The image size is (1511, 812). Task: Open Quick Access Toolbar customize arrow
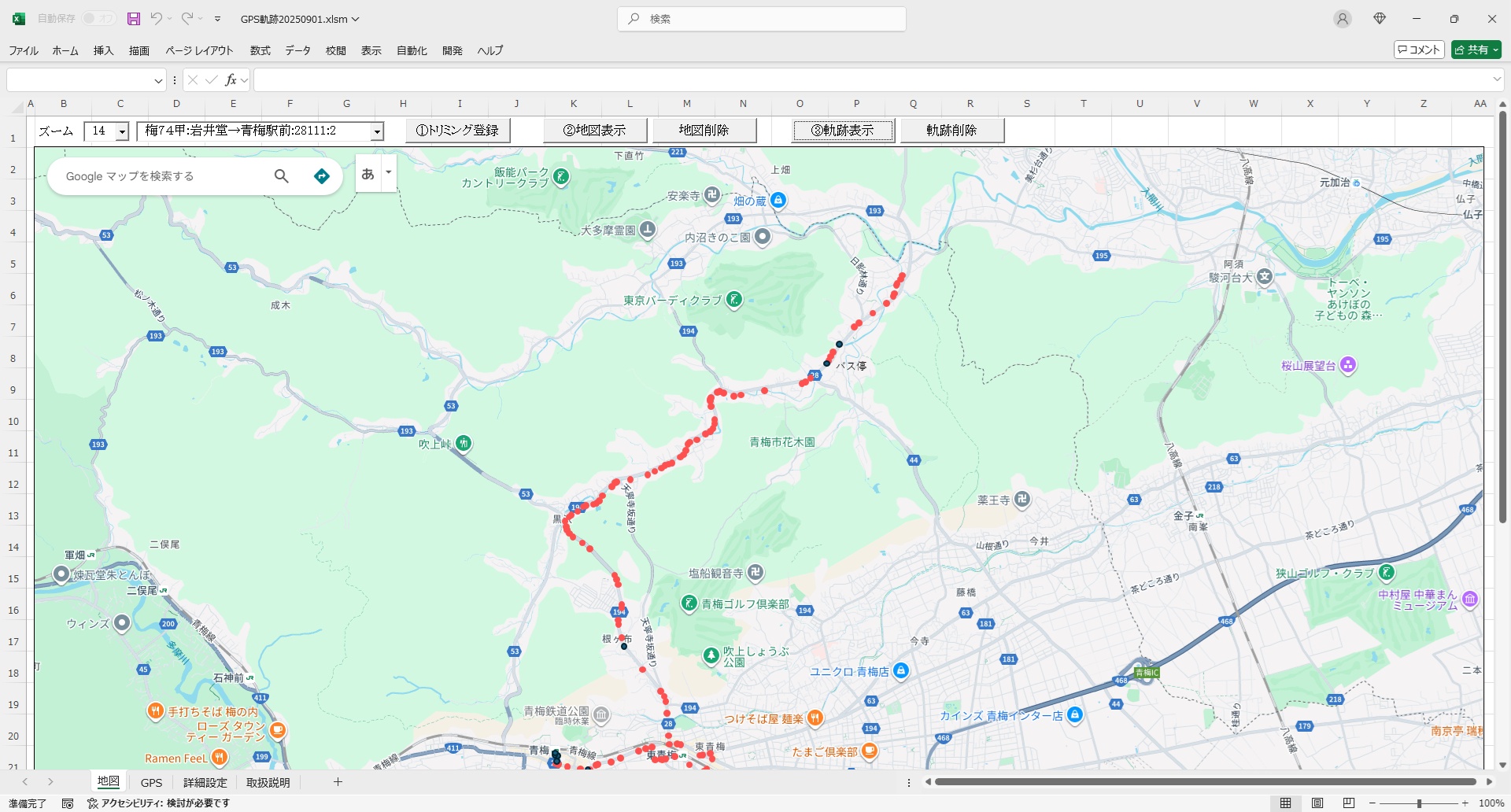pos(218,19)
